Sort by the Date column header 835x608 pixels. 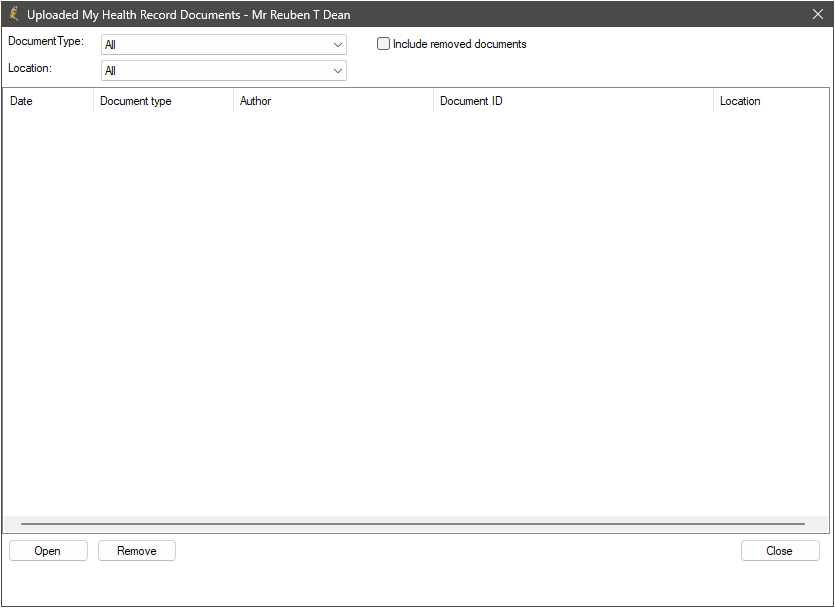coord(48,101)
